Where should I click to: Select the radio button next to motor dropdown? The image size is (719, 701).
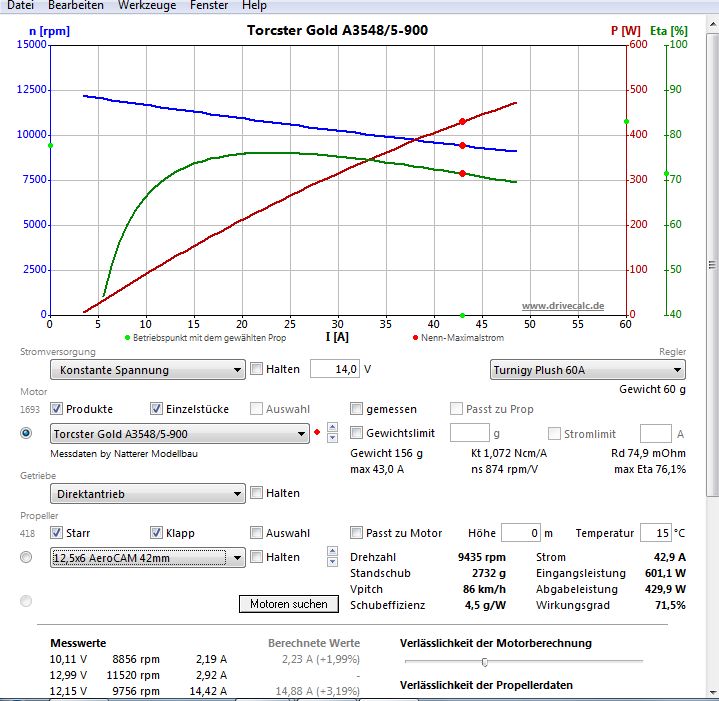click(26, 433)
